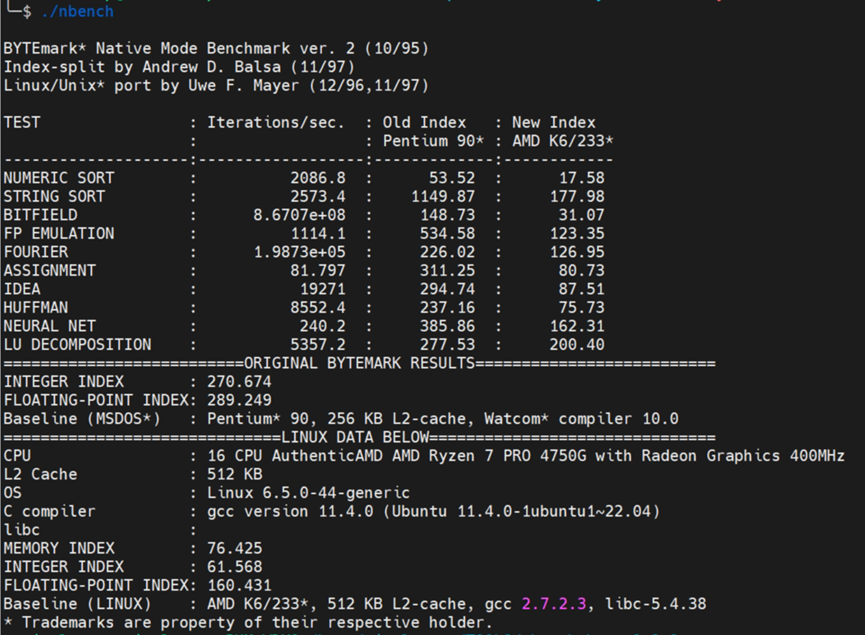This screenshot has height=635, width=865.
Task: Select the NUMERIC SORT row label
Action: point(59,178)
